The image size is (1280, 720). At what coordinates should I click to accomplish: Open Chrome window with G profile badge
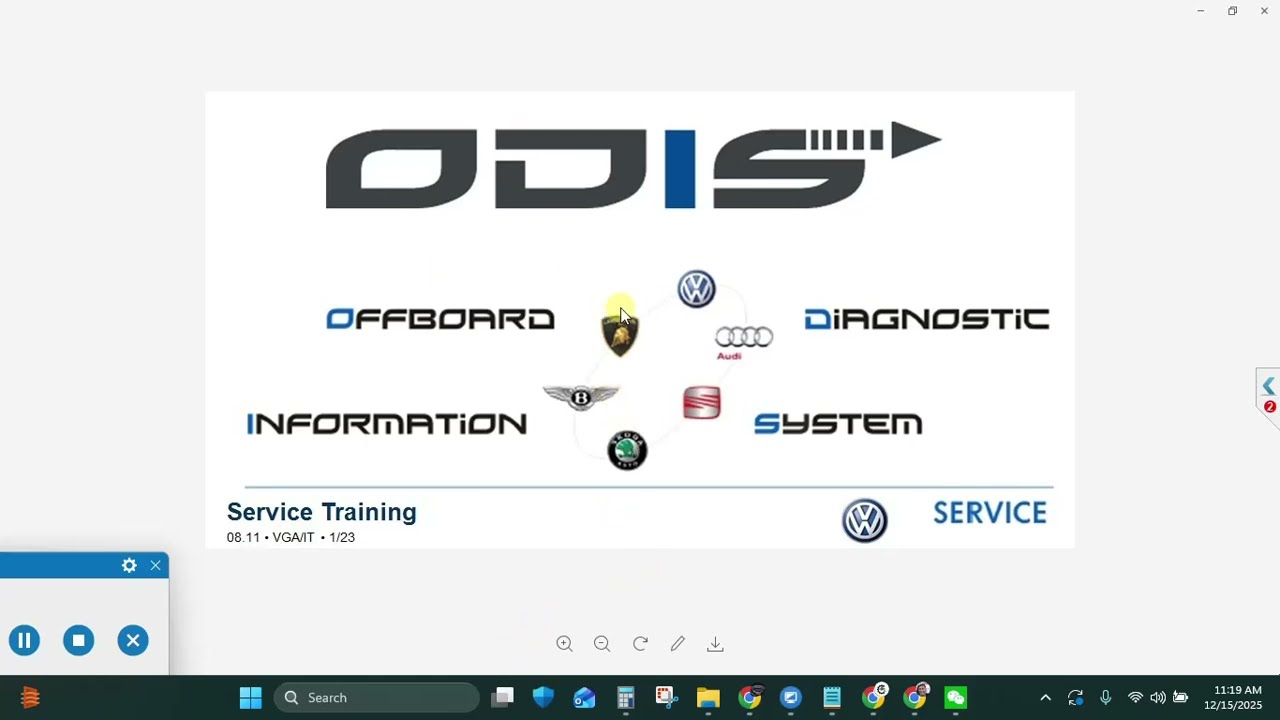tap(874, 698)
